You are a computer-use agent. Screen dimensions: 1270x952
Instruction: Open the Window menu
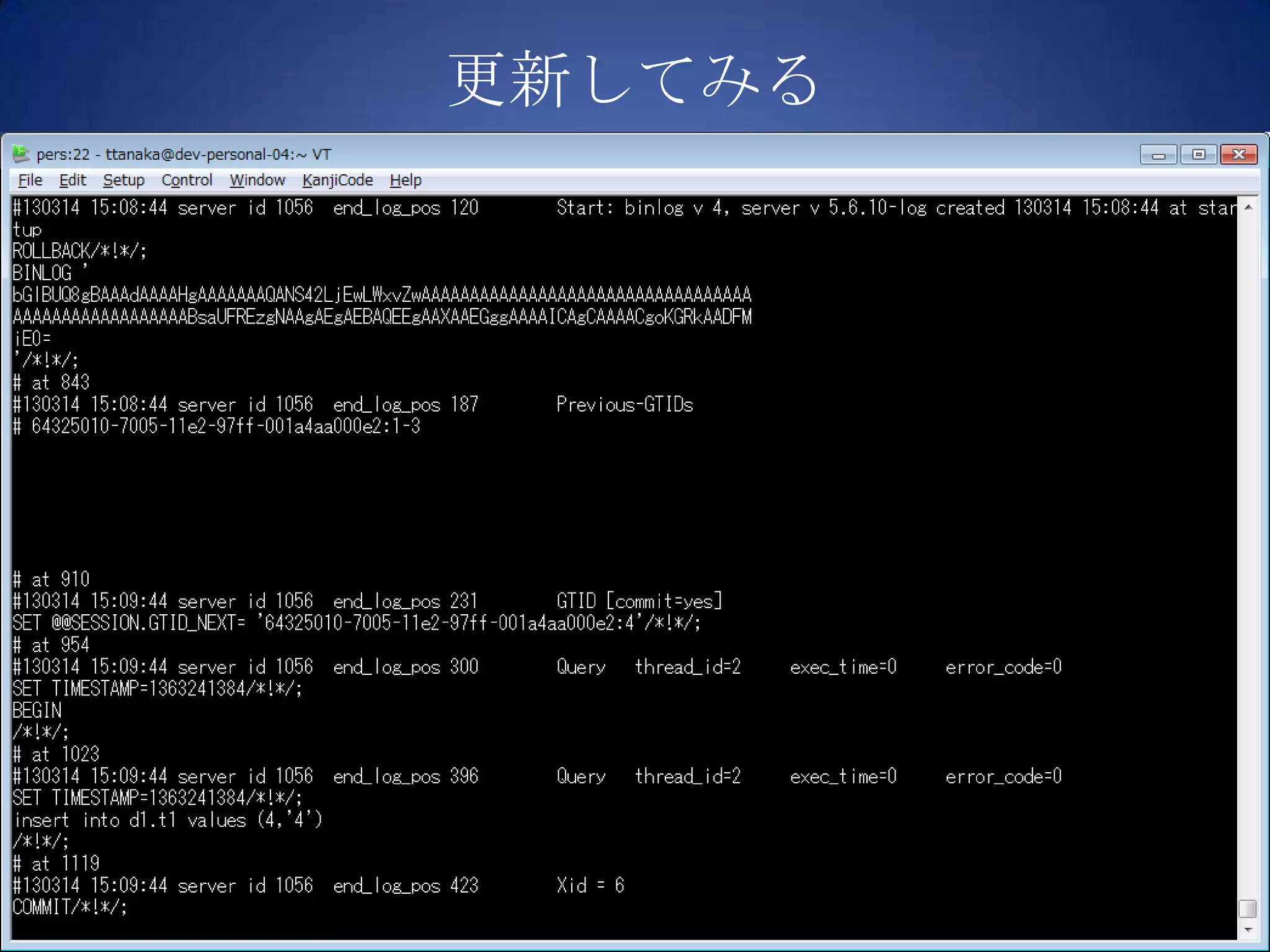[257, 180]
